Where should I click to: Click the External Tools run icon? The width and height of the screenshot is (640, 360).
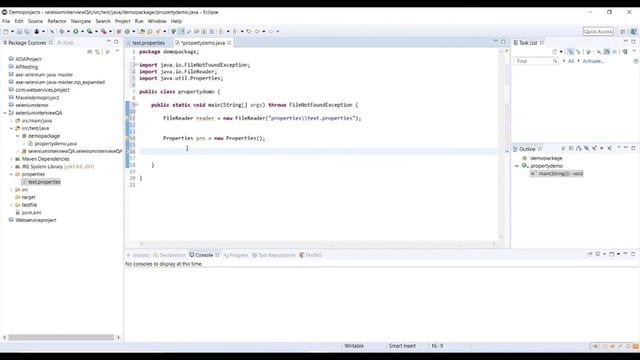click(104, 31)
